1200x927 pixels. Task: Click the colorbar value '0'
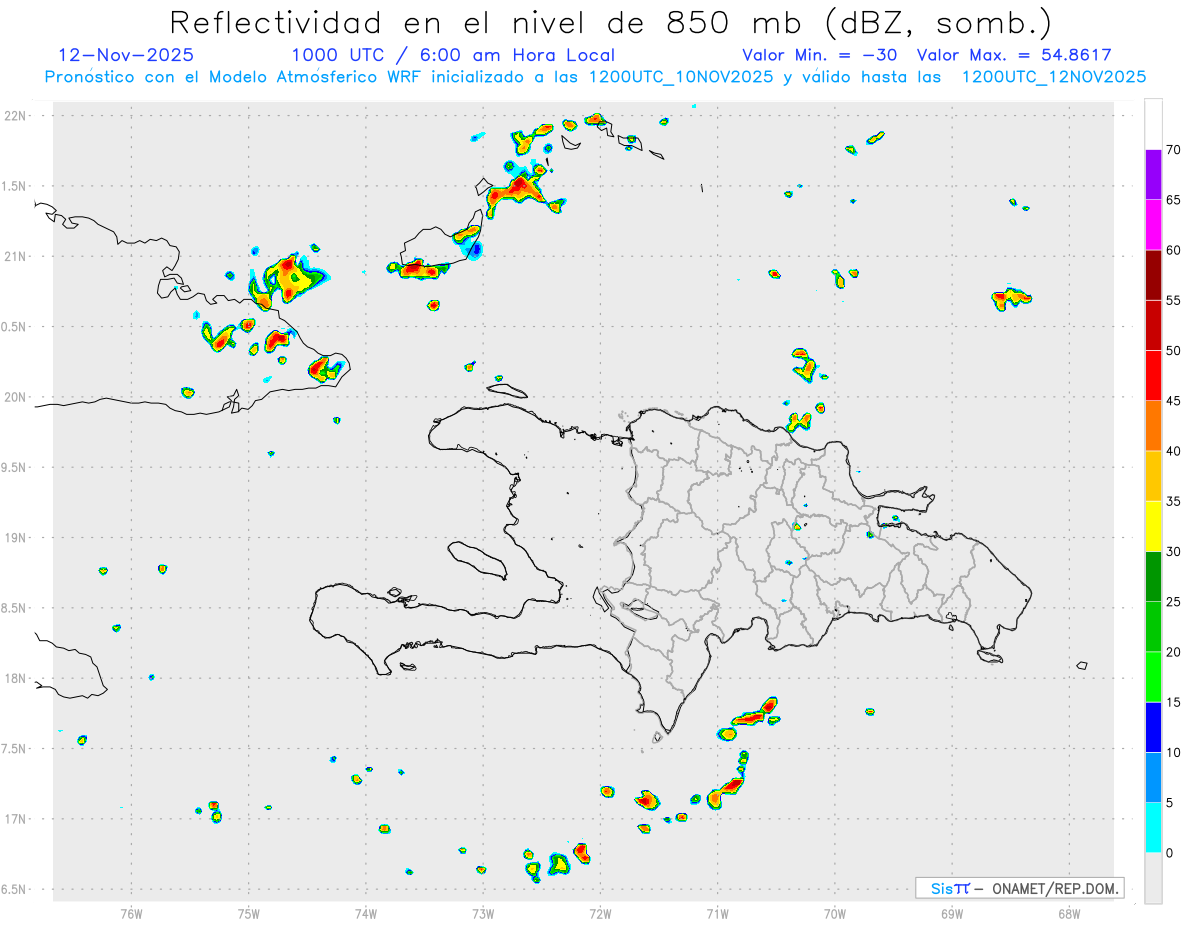click(1170, 853)
